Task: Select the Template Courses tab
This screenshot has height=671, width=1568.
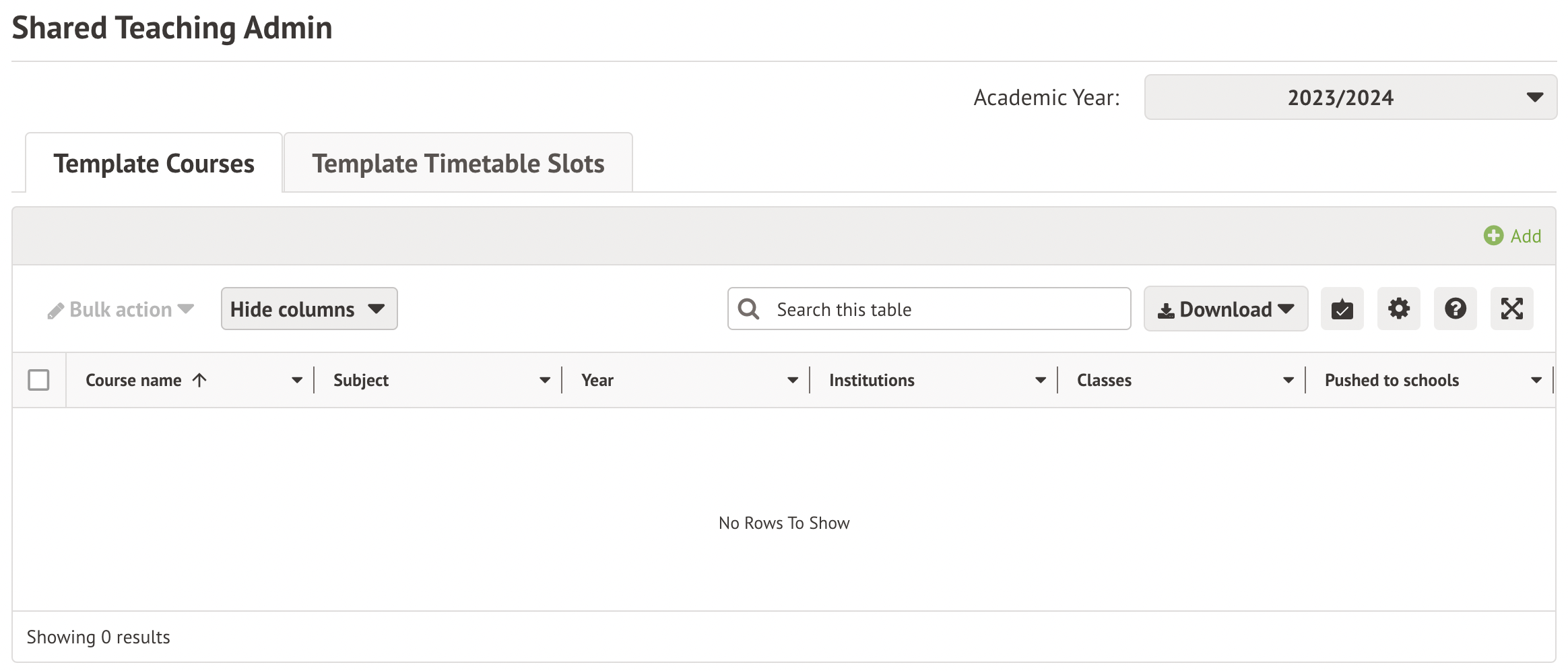Action: (154, 164)
